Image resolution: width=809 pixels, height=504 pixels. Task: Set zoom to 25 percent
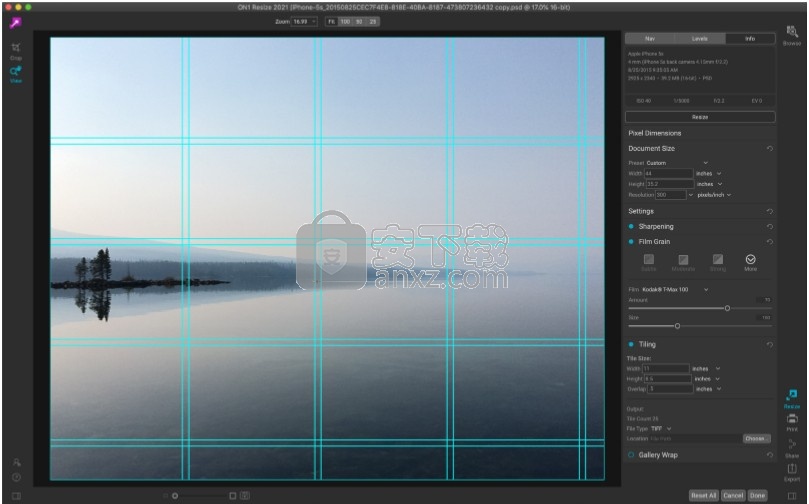(373, 22)
